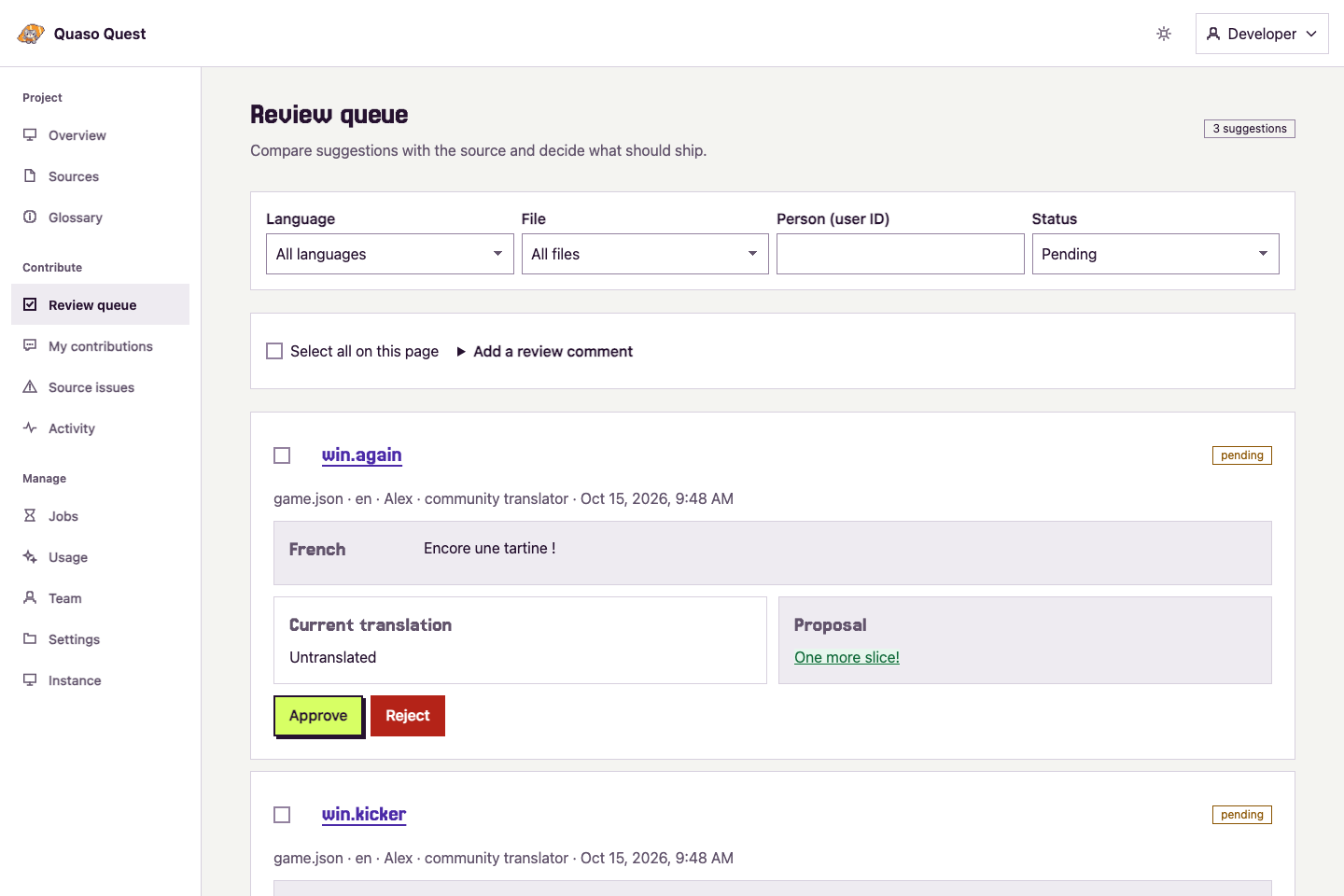Toggle the light/dark theme sun icon
This screenshot has width=1344, height=896.
(x=1164, y=34)
